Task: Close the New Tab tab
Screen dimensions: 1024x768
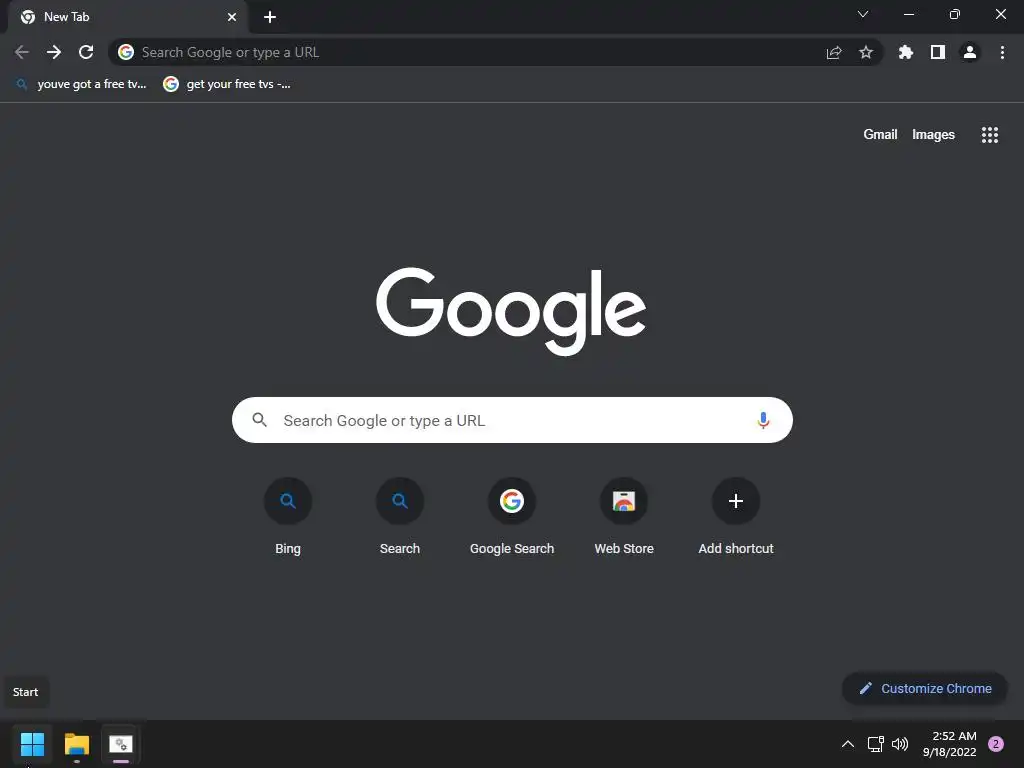Action: pos(232,17)
